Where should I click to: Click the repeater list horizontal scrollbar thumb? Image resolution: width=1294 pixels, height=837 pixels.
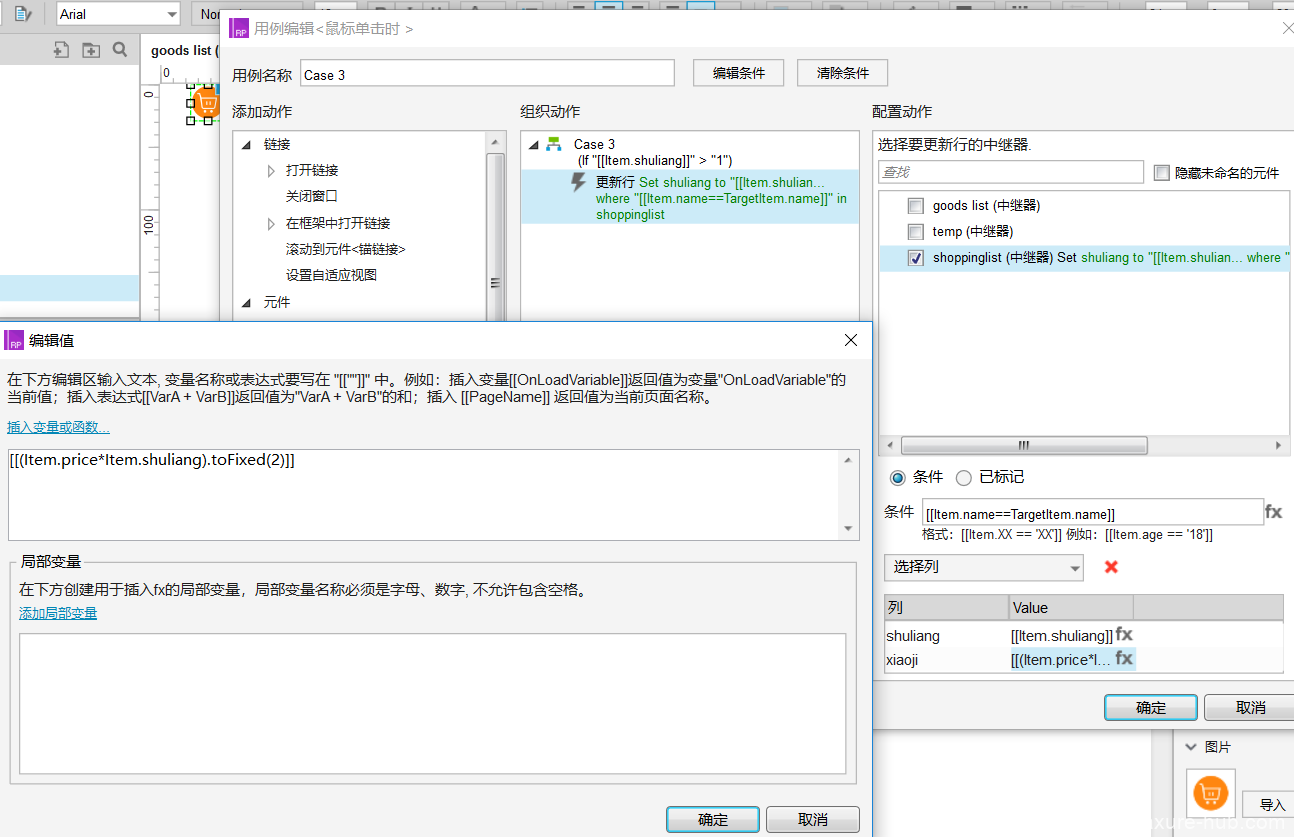point(1024,445)
